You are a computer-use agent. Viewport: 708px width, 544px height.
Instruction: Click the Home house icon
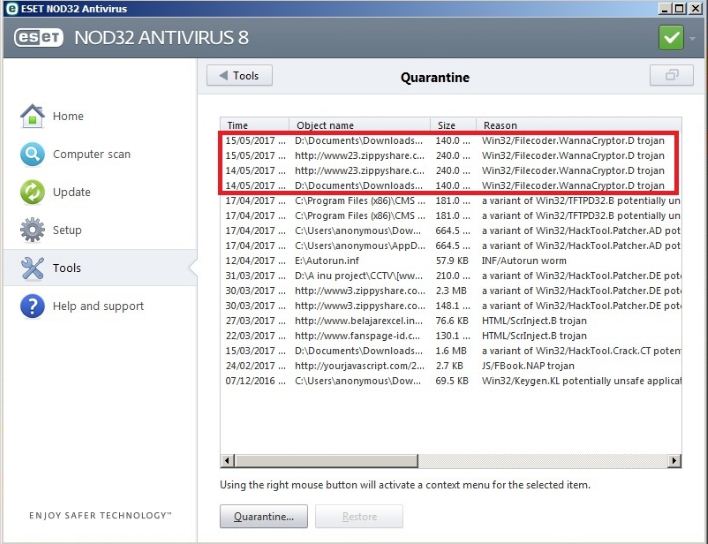(x=32, y=116)
